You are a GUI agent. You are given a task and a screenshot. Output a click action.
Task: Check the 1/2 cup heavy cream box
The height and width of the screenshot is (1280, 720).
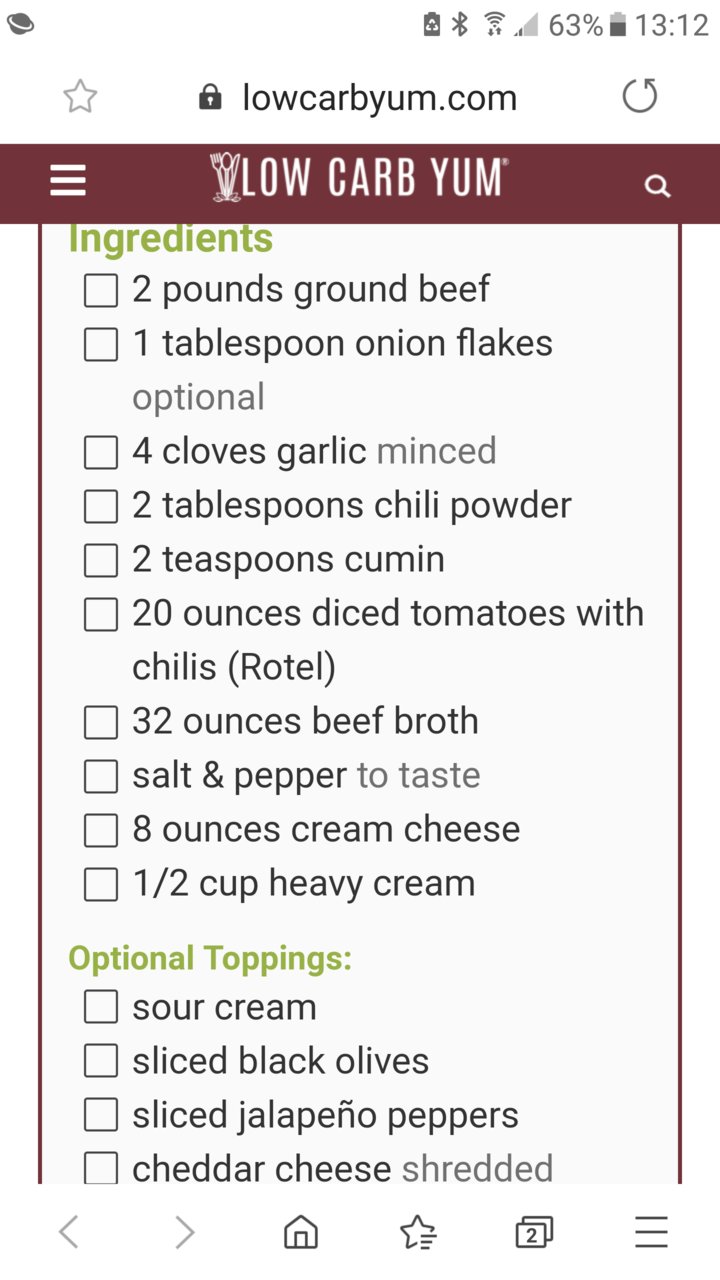click(100, 885)
